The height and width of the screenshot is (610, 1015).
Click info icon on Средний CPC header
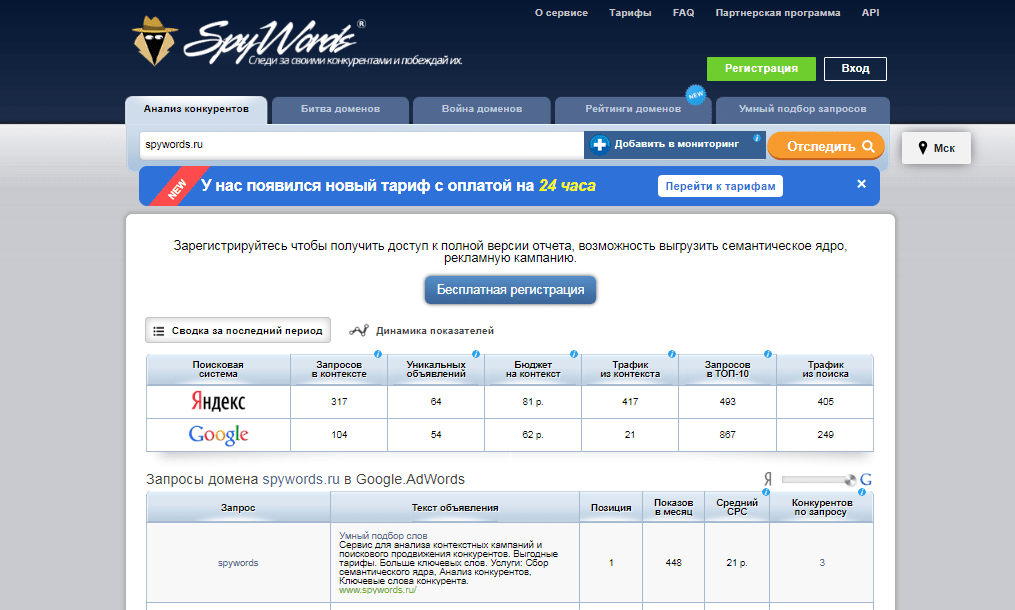click(x=766, y=492)
